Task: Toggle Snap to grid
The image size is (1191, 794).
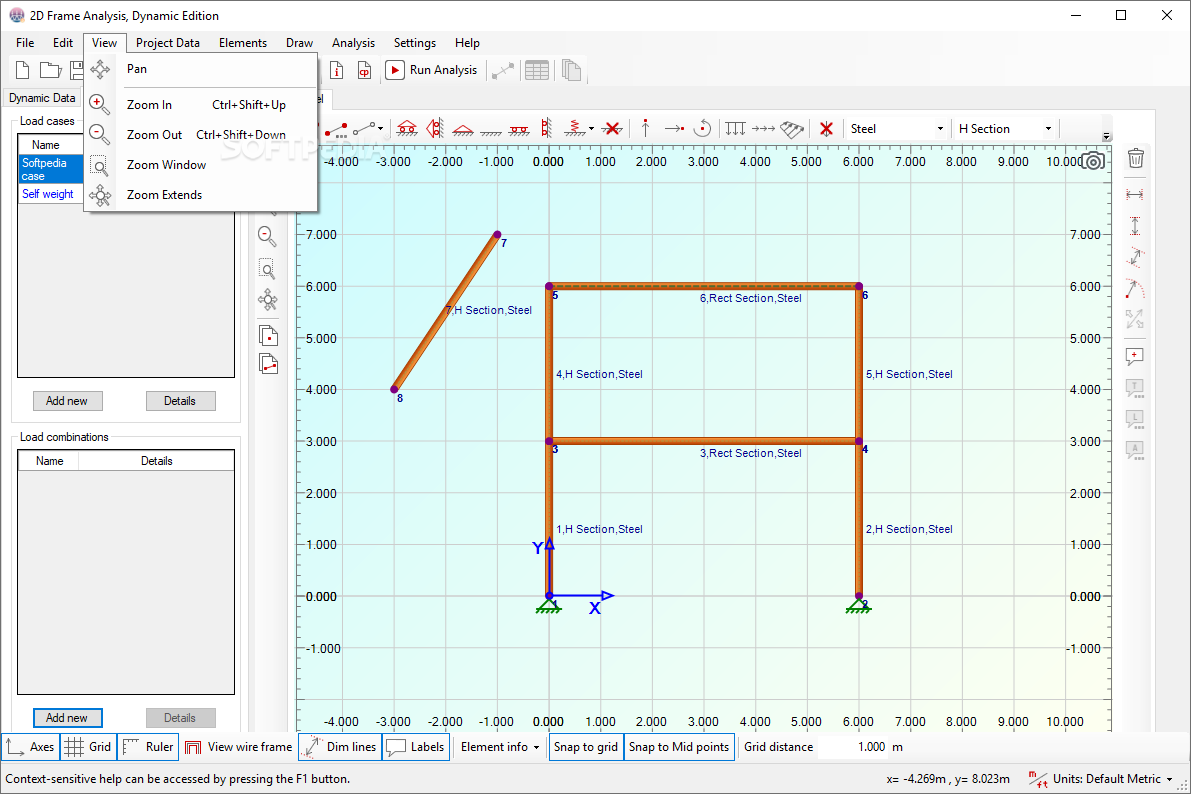Action: [x=586, y=747]
